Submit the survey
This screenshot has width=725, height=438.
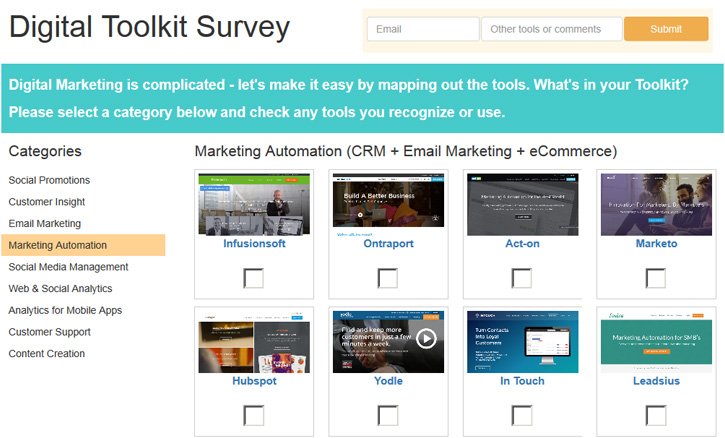(666, 29)
